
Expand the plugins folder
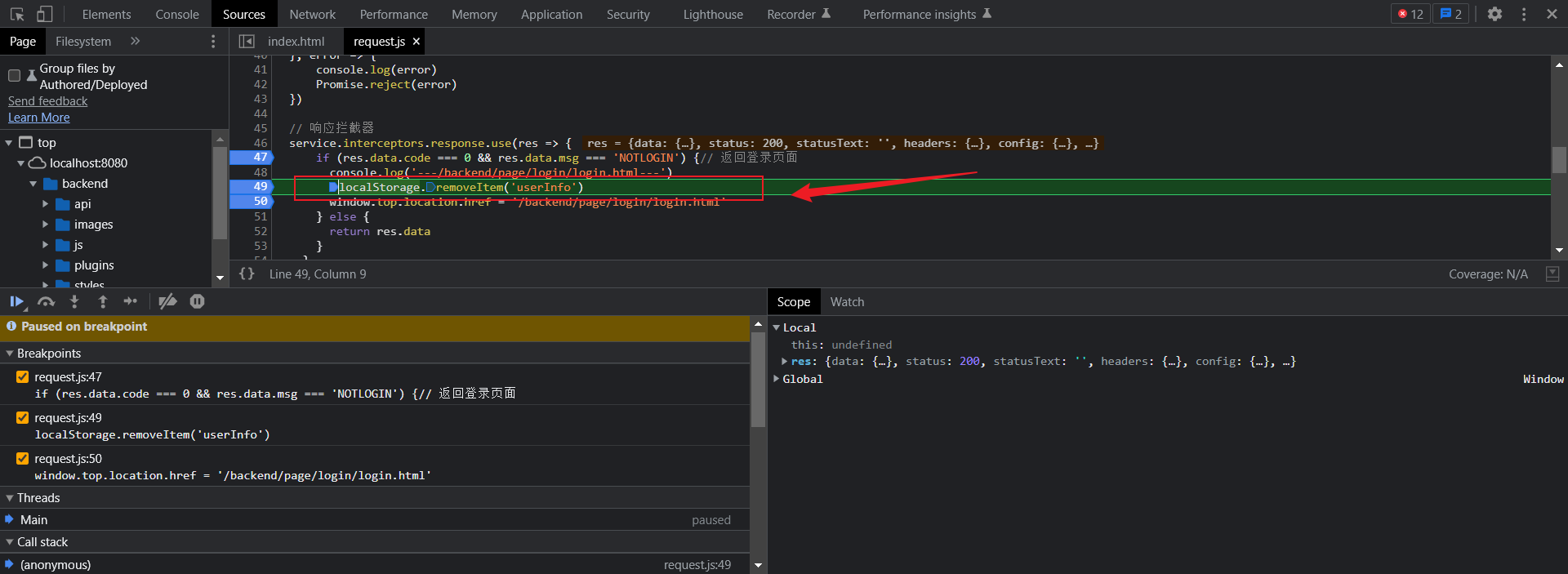coord(46,265)
